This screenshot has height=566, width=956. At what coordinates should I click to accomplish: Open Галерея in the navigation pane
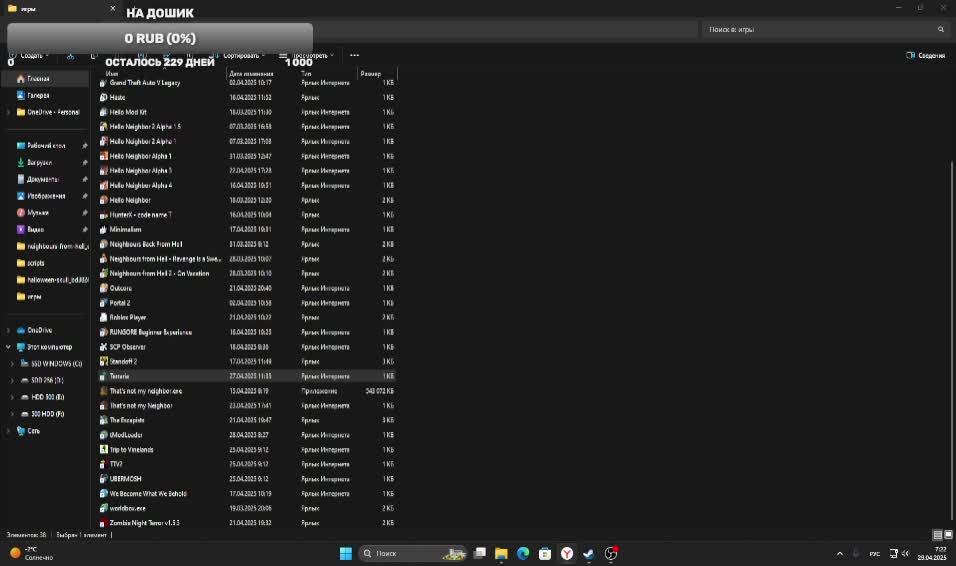click(39, 95)
